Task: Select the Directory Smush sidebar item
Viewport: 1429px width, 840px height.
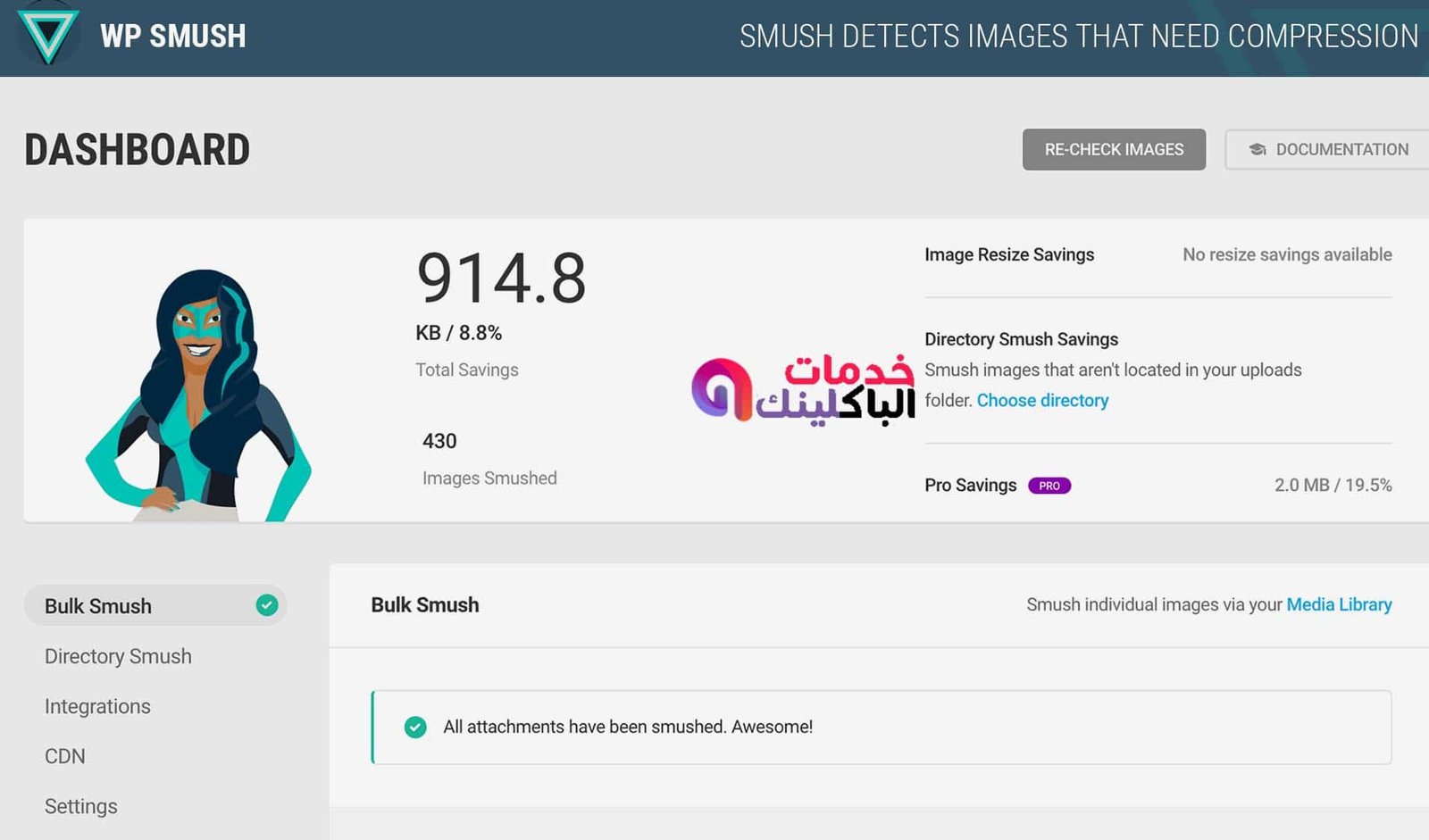Action: (118, 656)
